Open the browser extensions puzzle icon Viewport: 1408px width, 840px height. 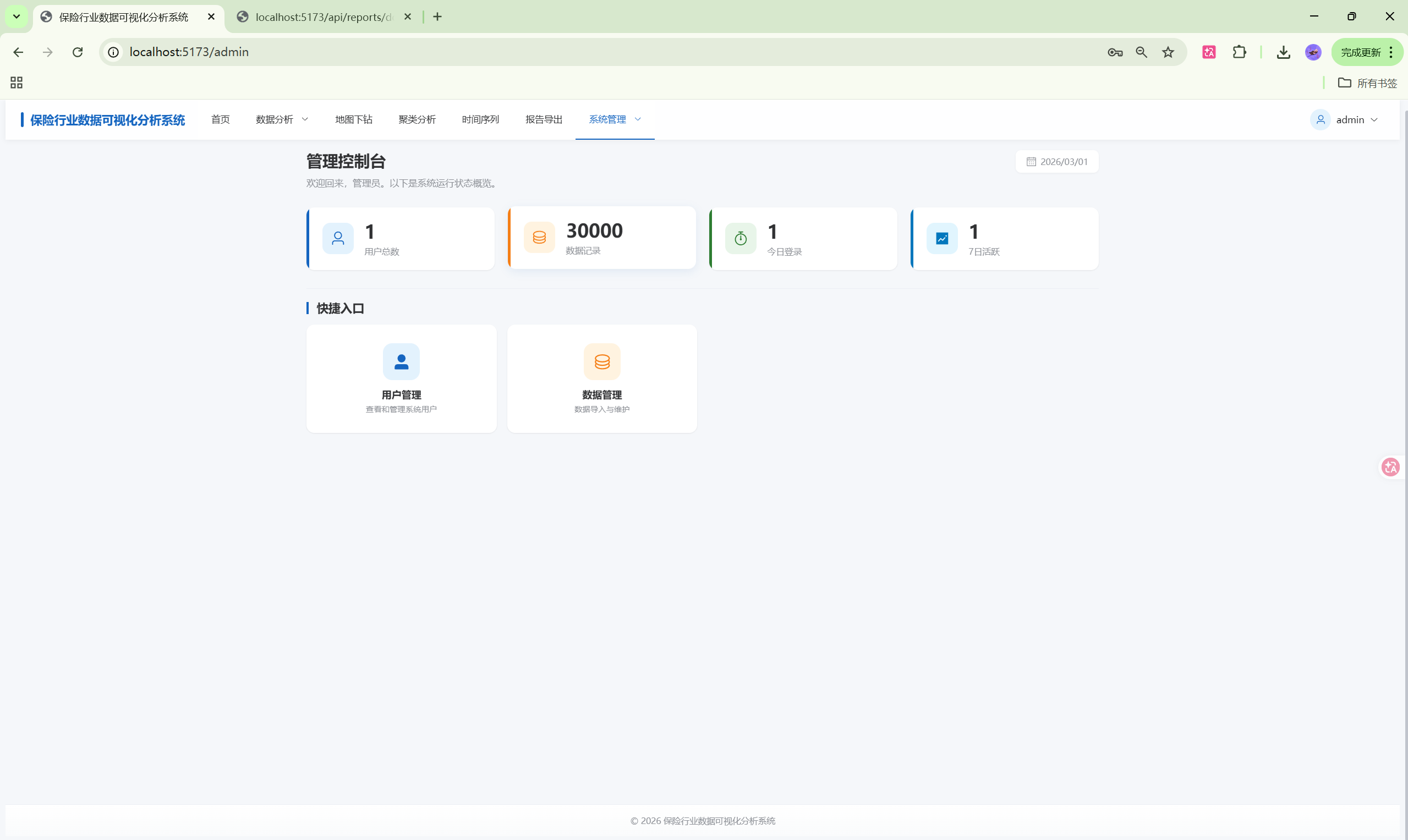pos(1239,52)
